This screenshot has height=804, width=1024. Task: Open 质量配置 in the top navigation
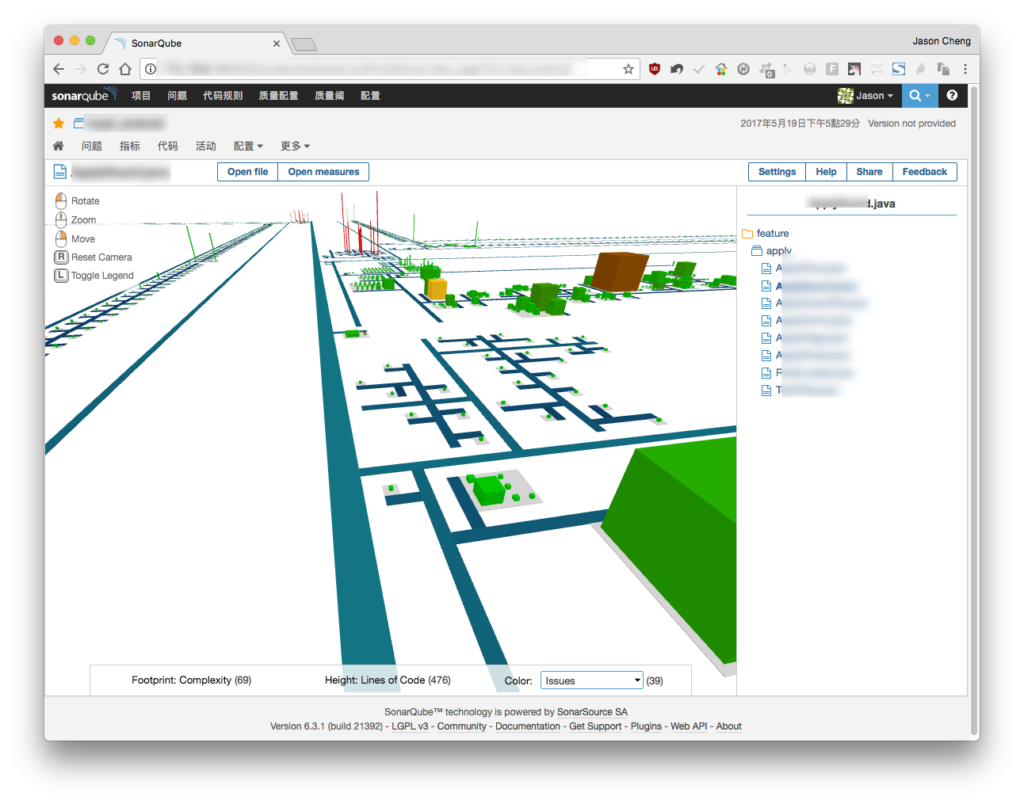point(278,95)
